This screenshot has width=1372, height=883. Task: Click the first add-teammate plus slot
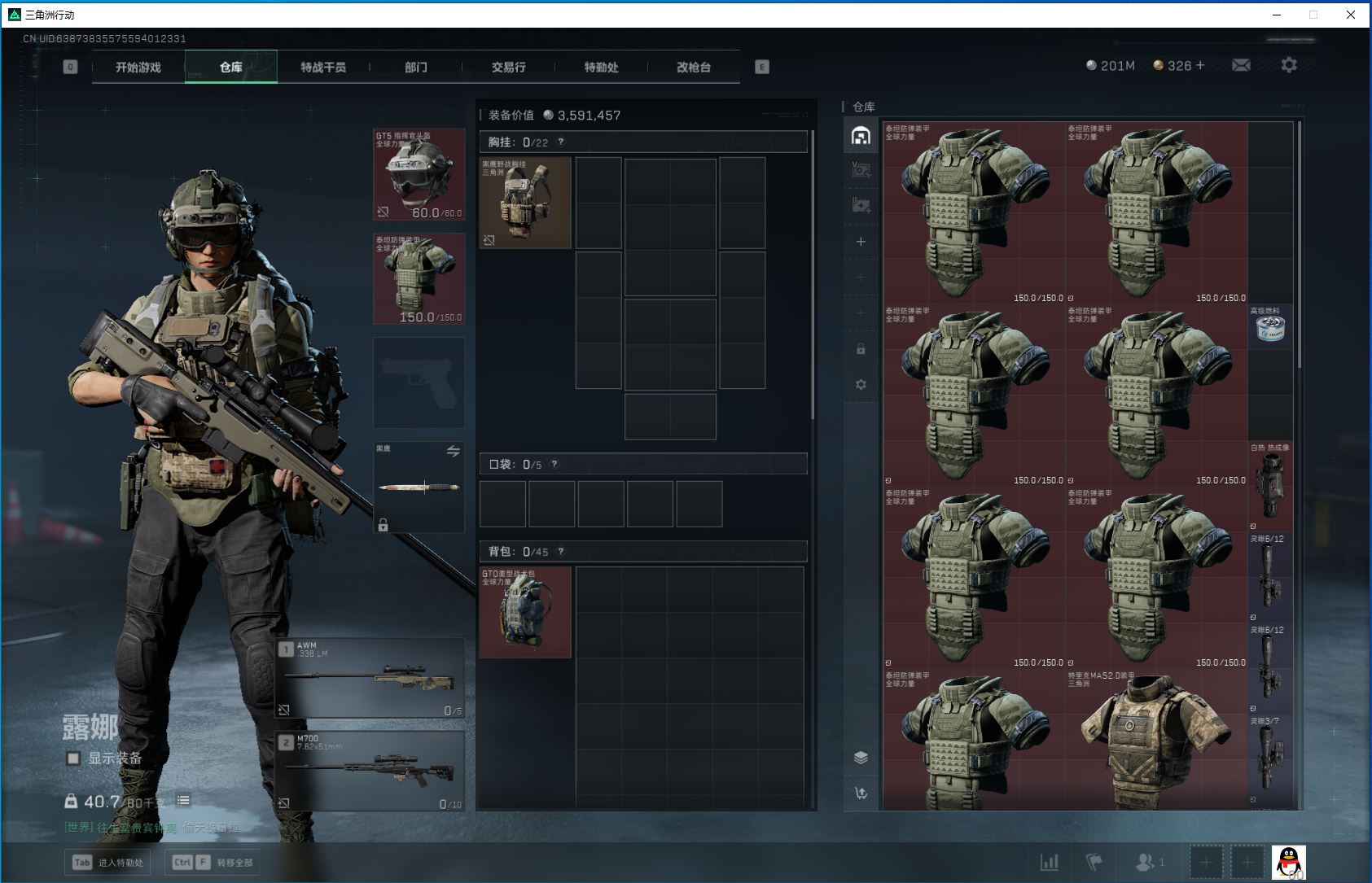1207,862
